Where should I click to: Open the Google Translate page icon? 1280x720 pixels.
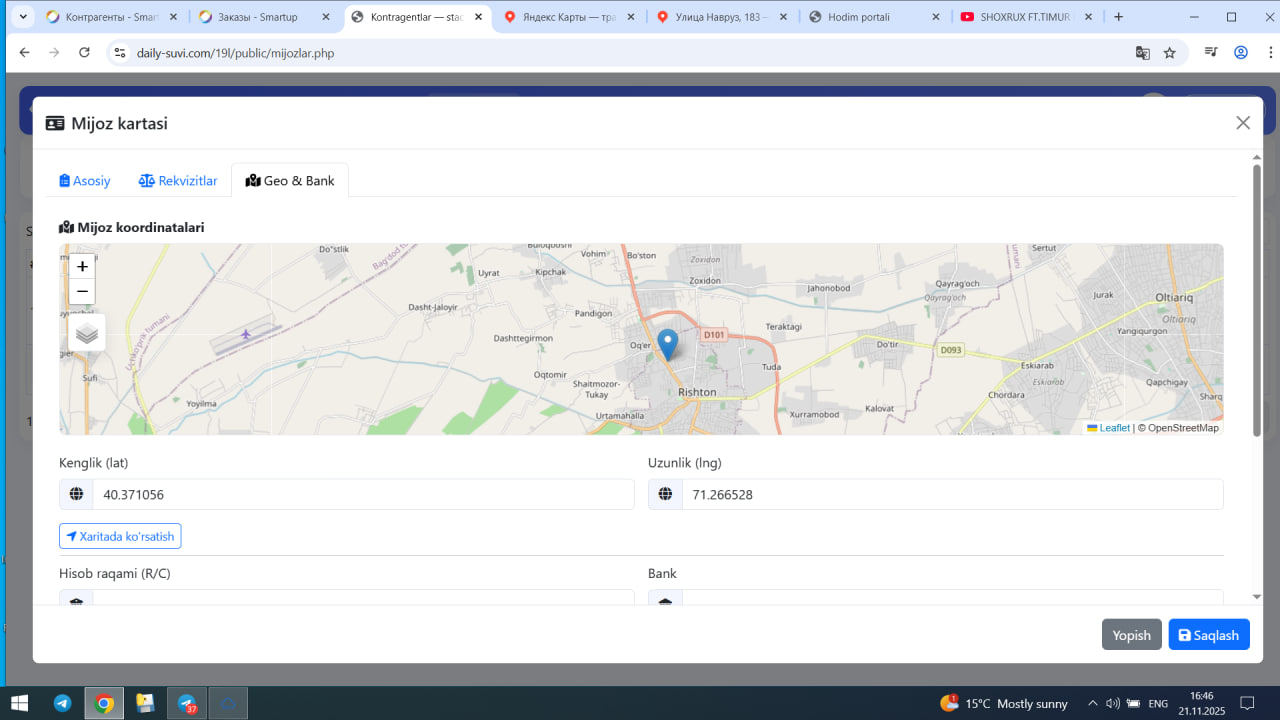[1142, 53]
